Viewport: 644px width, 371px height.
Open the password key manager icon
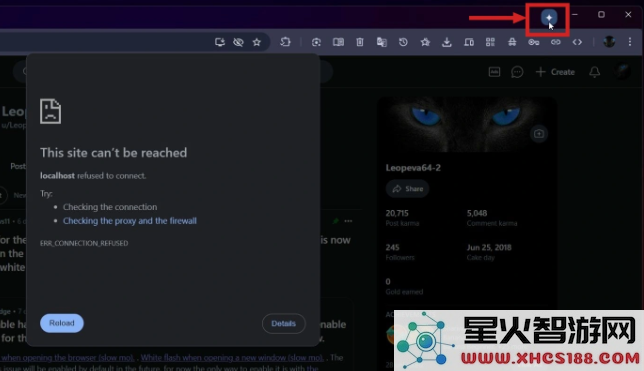(534, 42)
